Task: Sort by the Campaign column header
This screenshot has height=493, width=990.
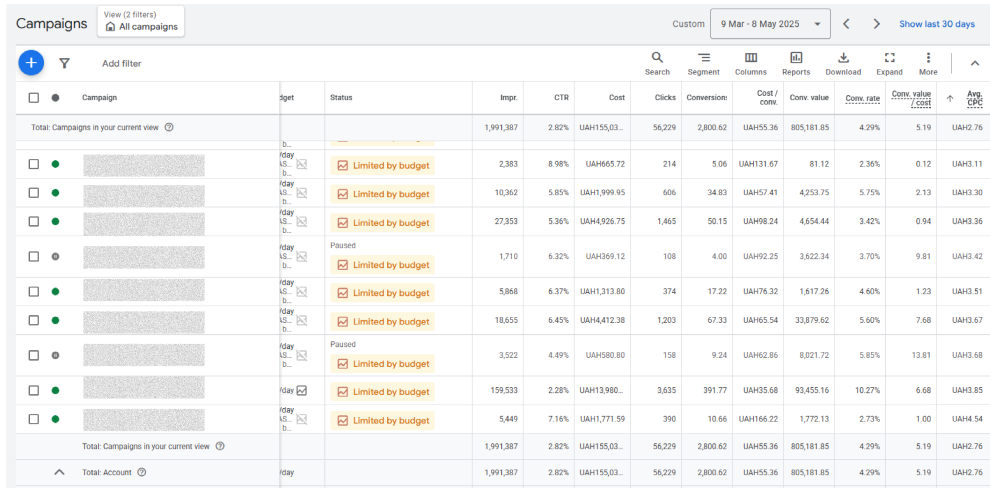Action: pyautogui.click(x=99, y=98)
